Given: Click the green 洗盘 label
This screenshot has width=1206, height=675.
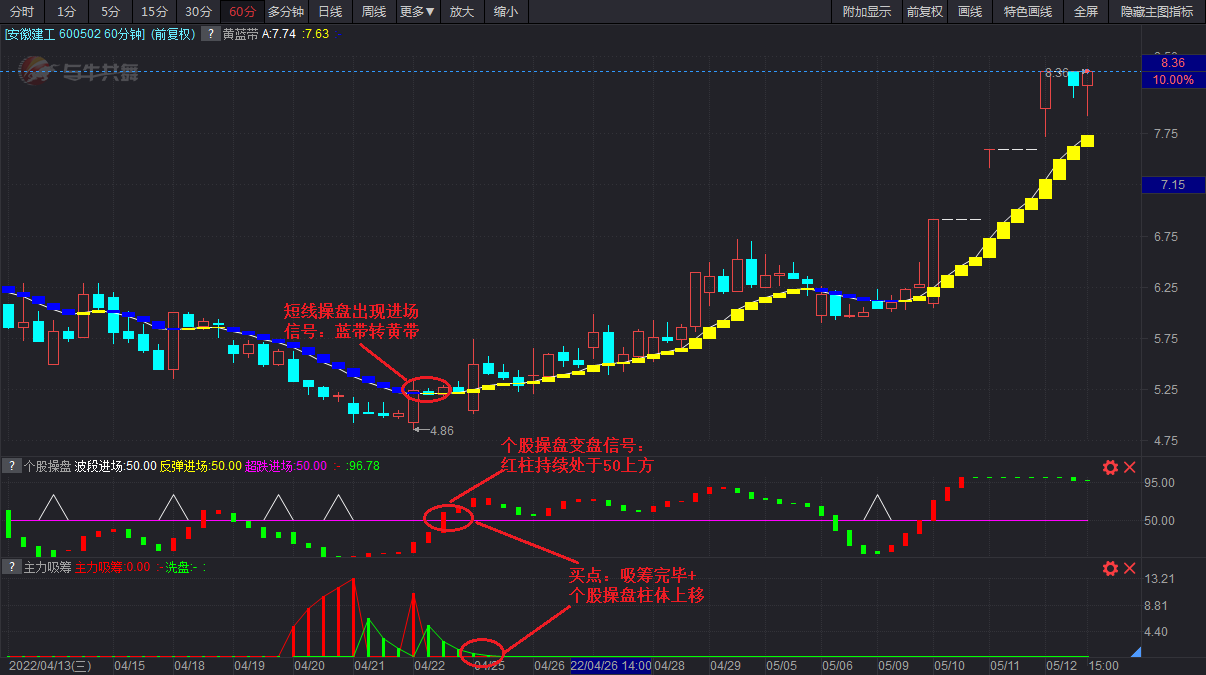Looking at the screenshot, I should [177, 567].
